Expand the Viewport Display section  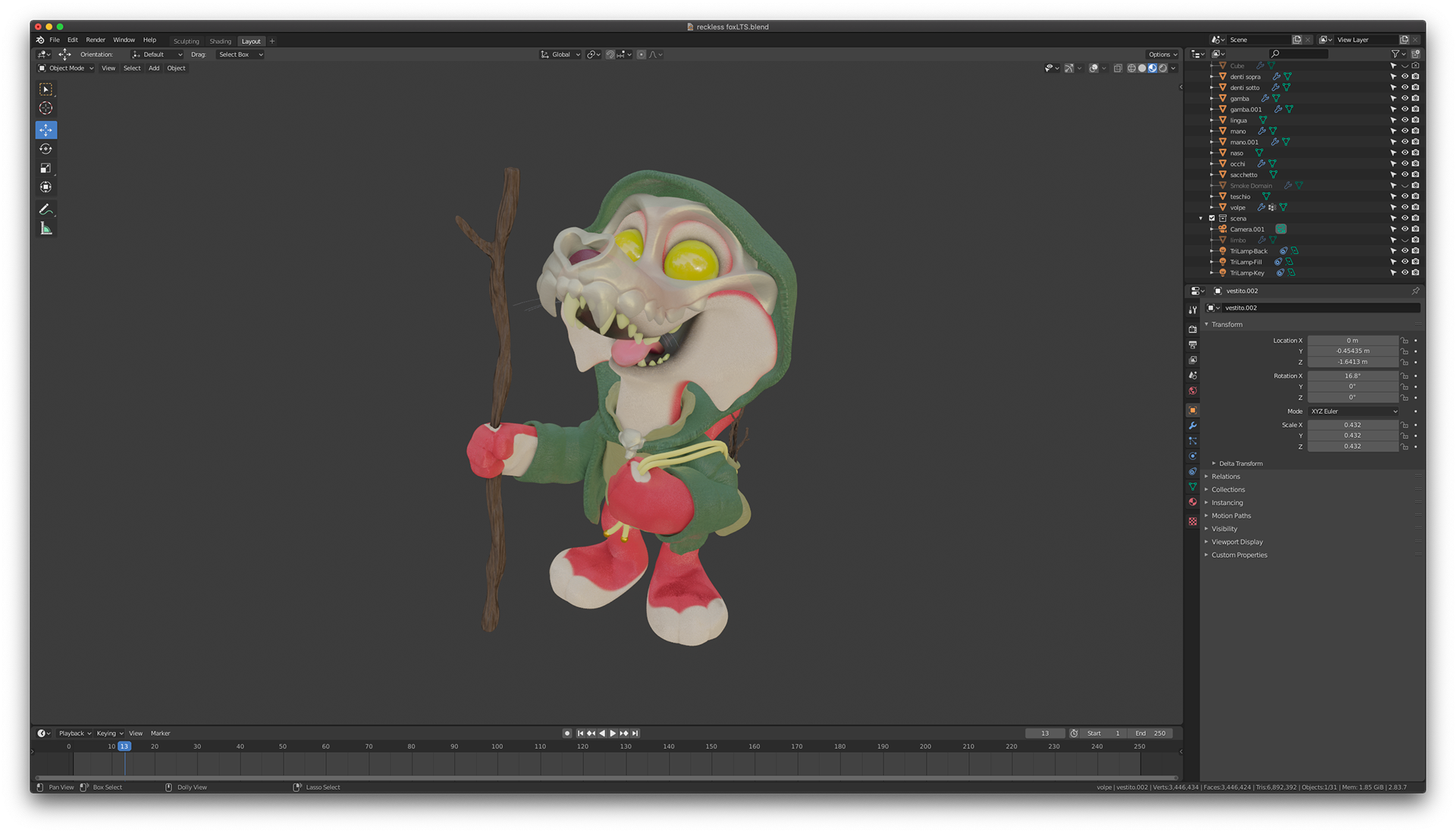click(x=1237, y=542)
